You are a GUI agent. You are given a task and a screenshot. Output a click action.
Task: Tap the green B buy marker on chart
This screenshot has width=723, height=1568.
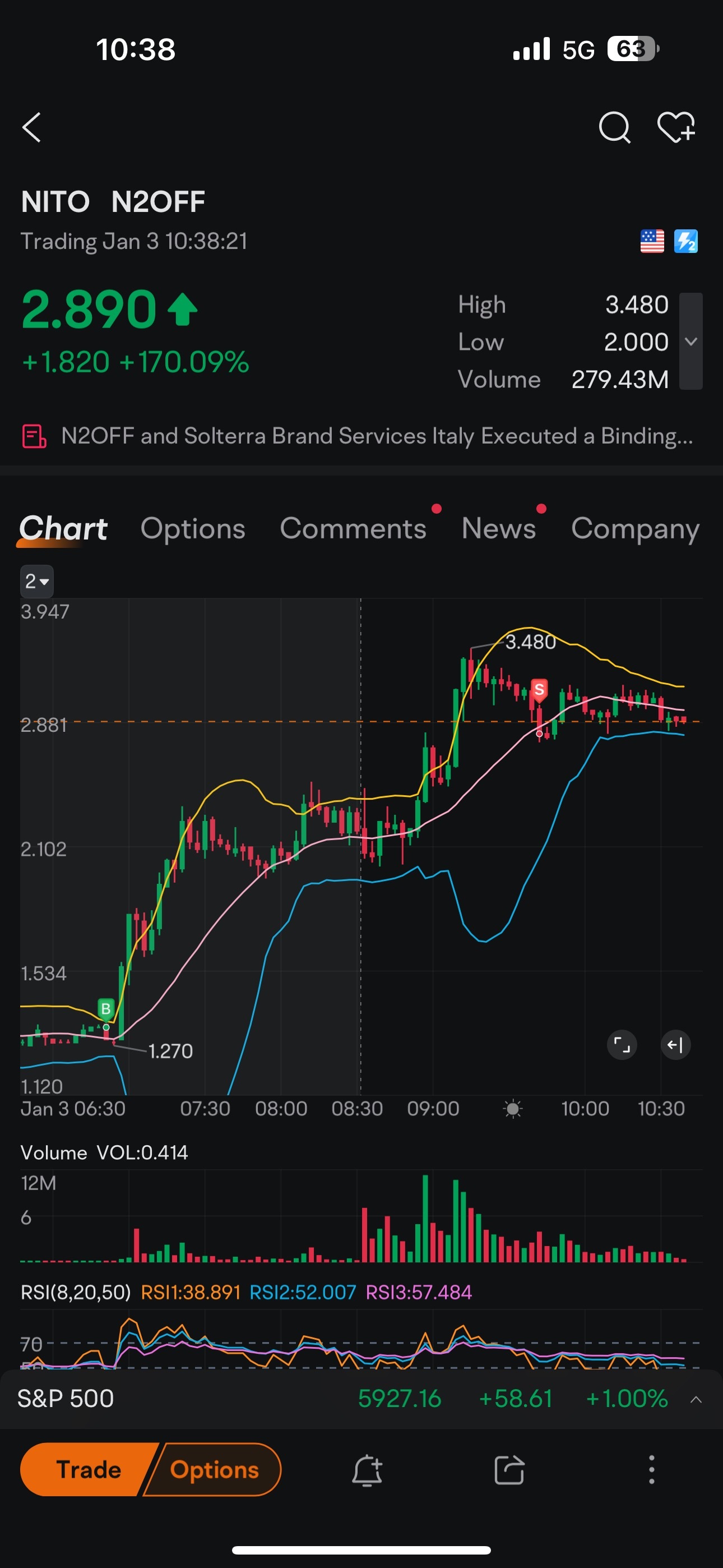point(106,1009)
